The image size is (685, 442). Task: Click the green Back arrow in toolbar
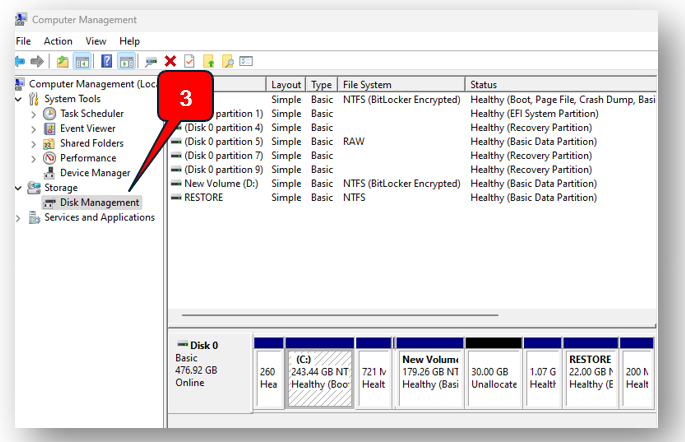pos(20,61)
